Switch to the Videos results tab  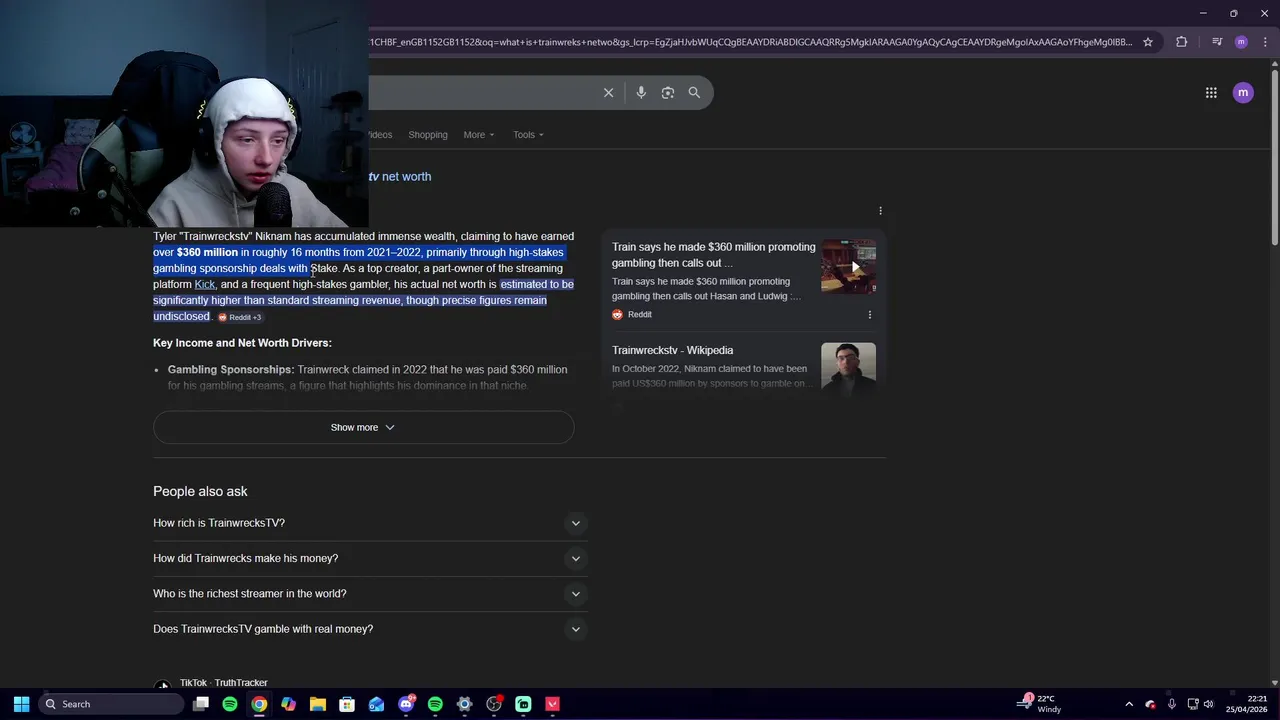[x=380, y=135]
